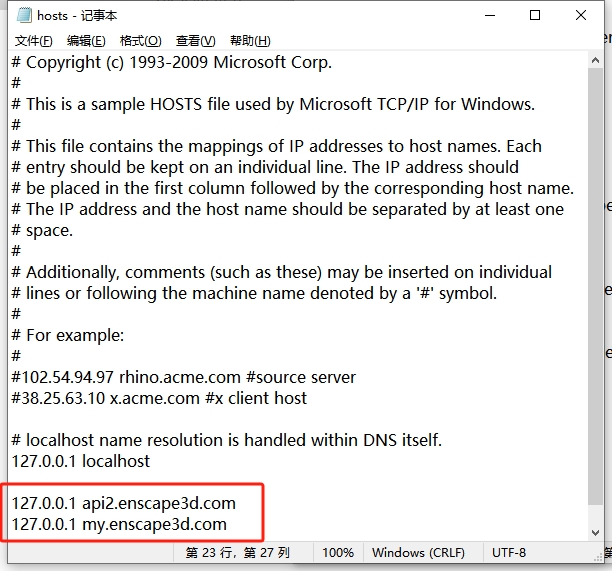Click the 'localhost name resolution' comment line
This screenshot has height=571, width=612.
tap(227, 440)
